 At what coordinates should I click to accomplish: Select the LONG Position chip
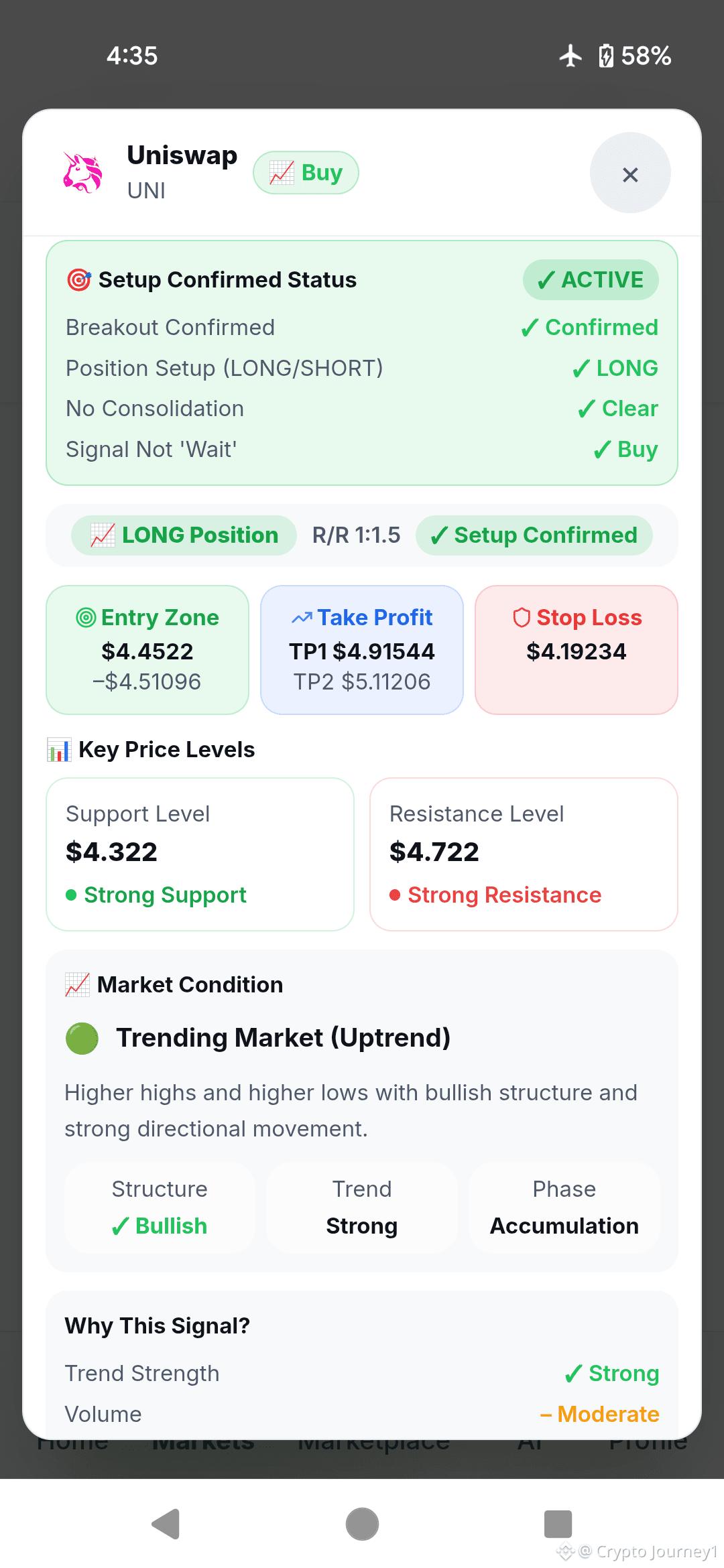(x=184, y=535)
